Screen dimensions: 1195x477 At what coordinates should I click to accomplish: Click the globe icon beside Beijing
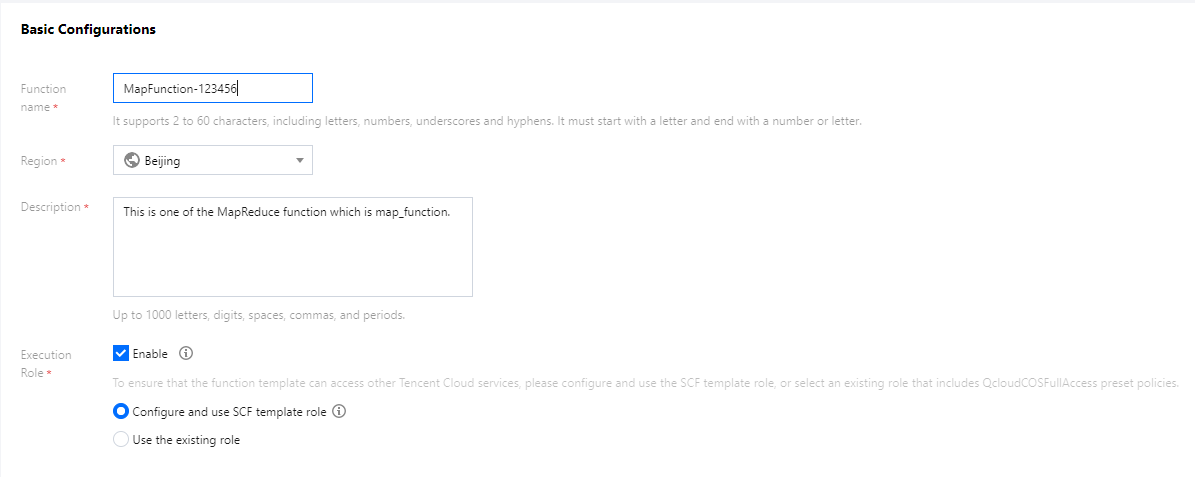tap(131, 160)
